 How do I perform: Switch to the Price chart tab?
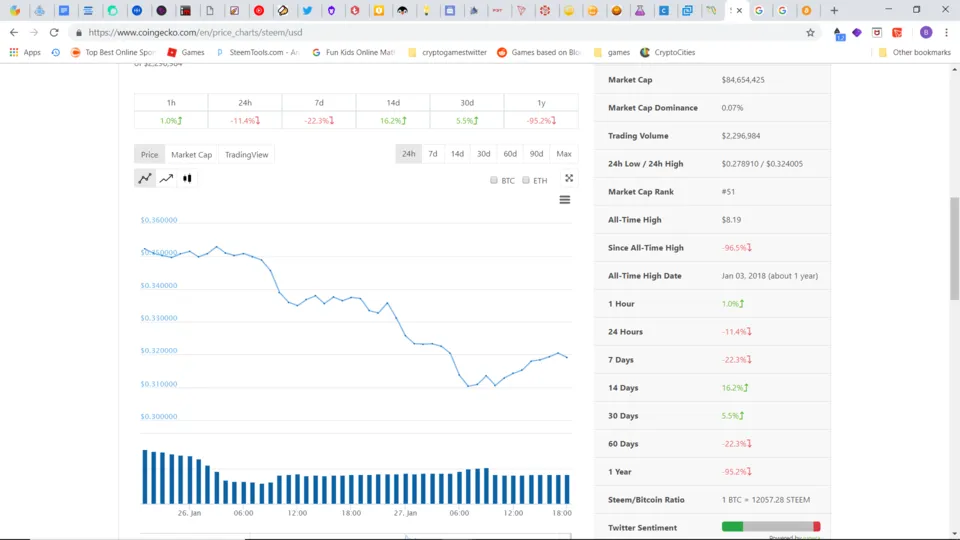click(x=149, y=154)
